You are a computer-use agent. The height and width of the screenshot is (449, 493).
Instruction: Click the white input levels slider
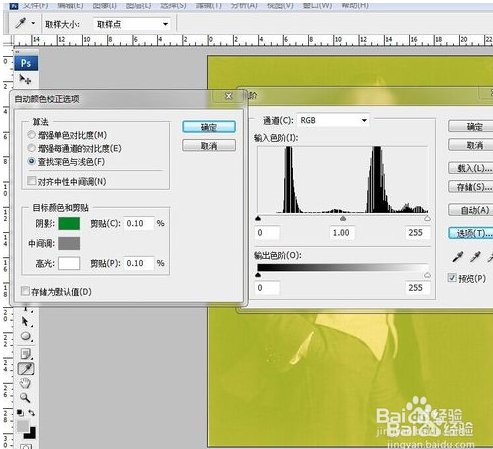pyautogui.click(x=427, y=218)
